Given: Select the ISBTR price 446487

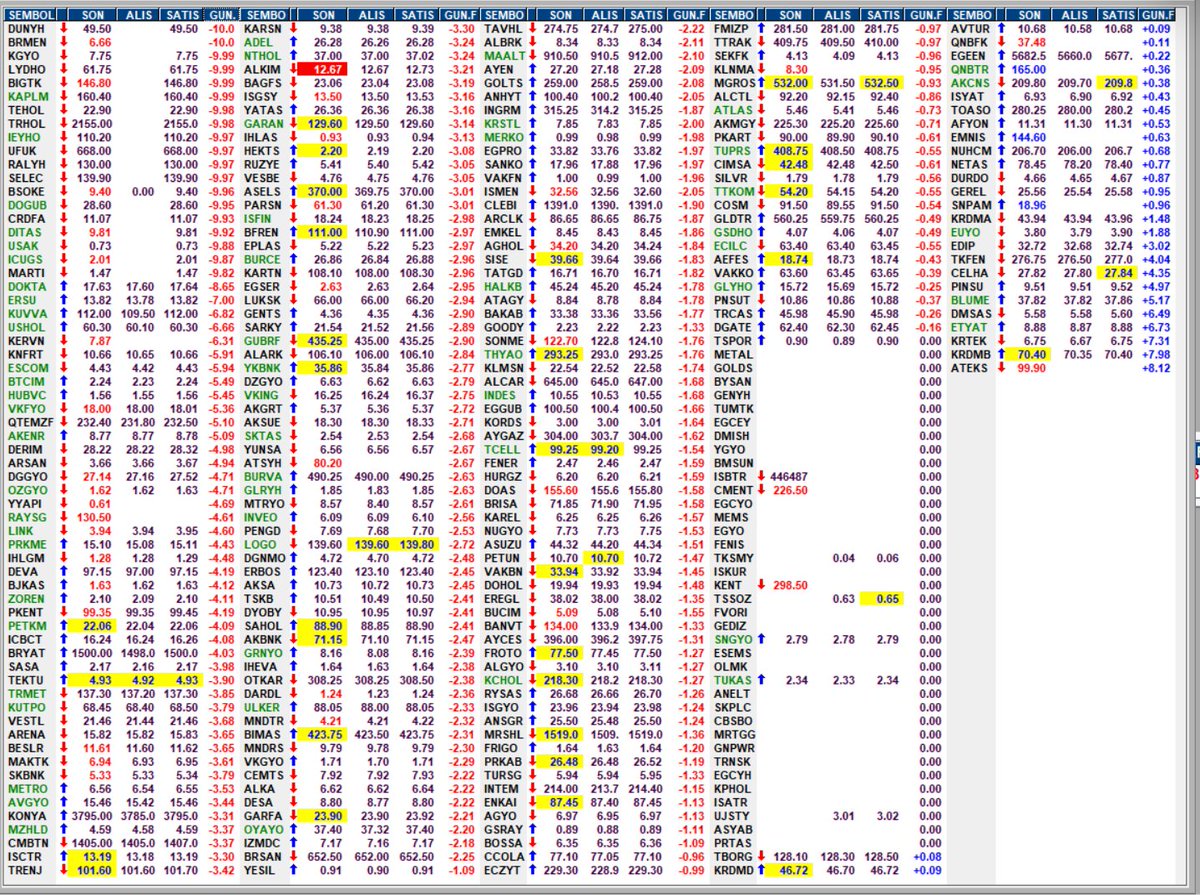Looking at the screenshot, I should click(790, 477).
